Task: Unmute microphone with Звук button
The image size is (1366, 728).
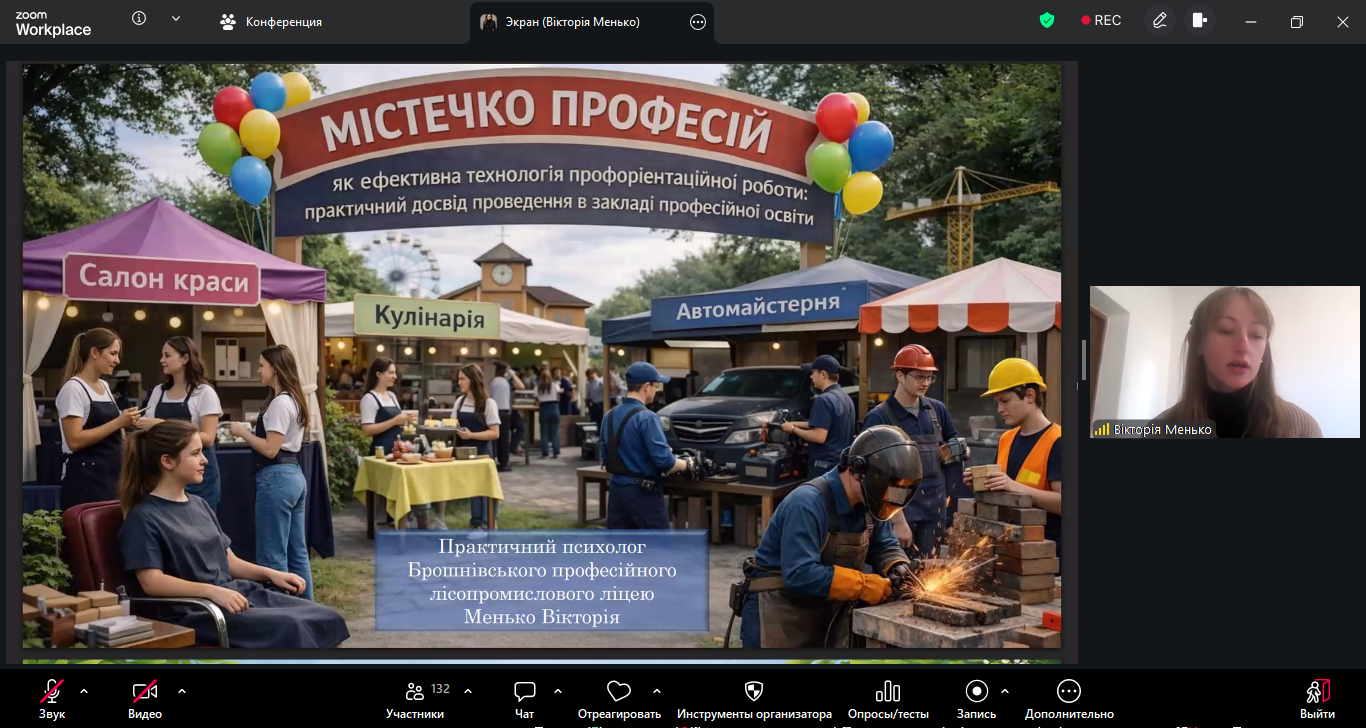Action: tap(52, 698)
